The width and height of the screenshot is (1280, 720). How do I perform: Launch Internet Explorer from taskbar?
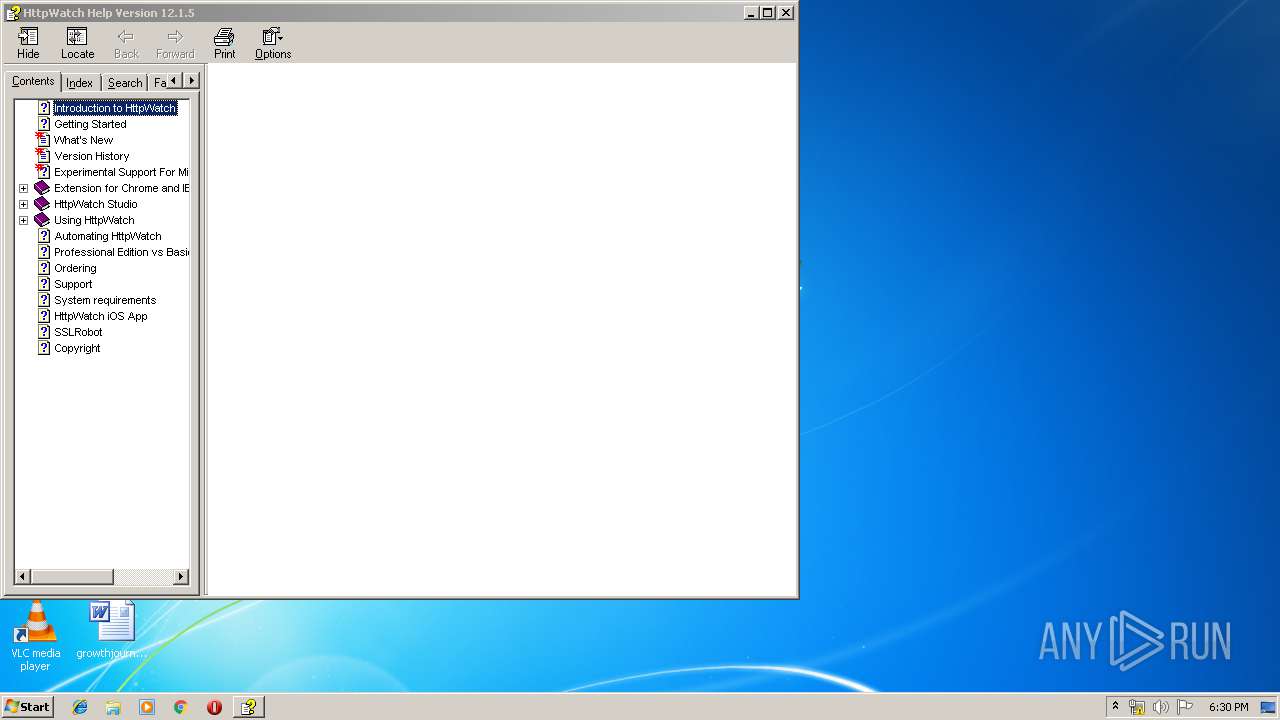click(80, 707)
